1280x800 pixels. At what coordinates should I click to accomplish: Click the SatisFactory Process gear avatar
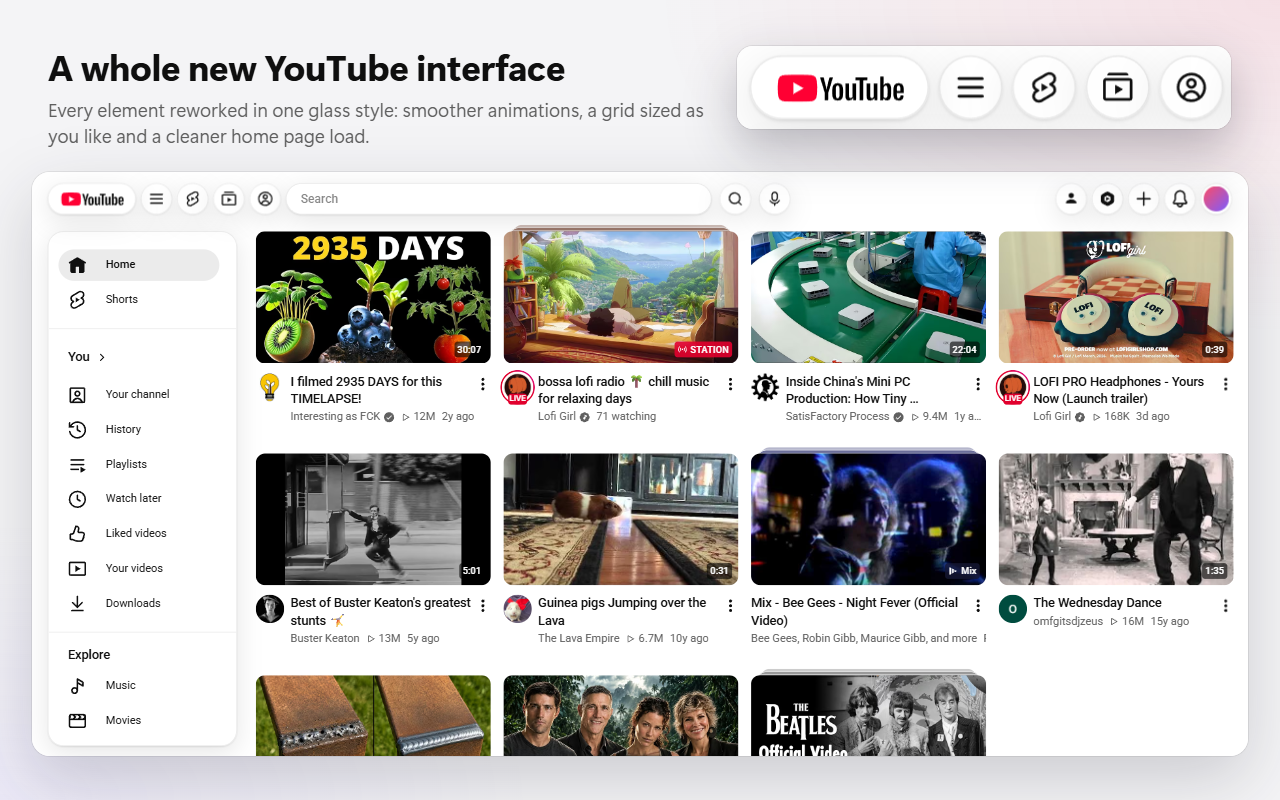coord(765,387)
